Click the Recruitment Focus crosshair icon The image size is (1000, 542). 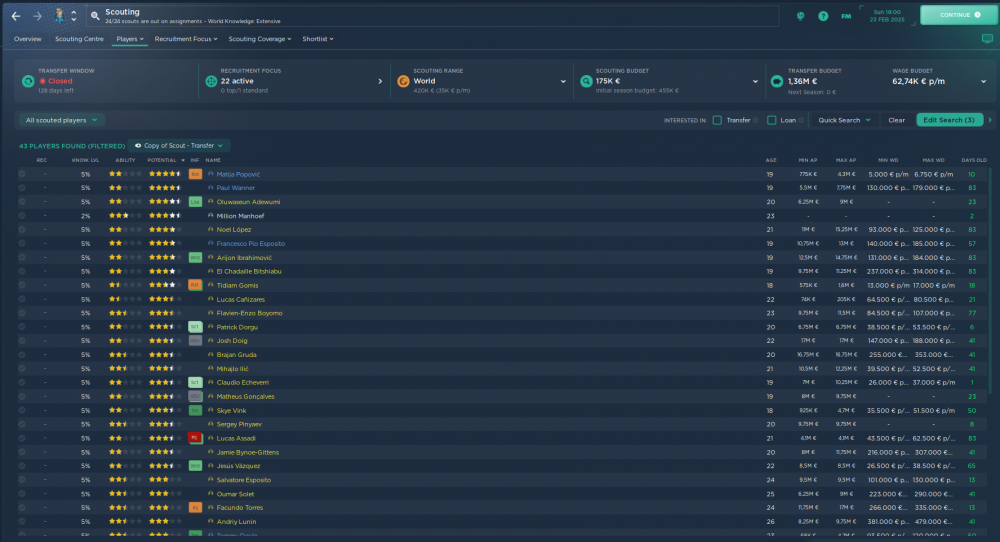(x=211, y=81)
